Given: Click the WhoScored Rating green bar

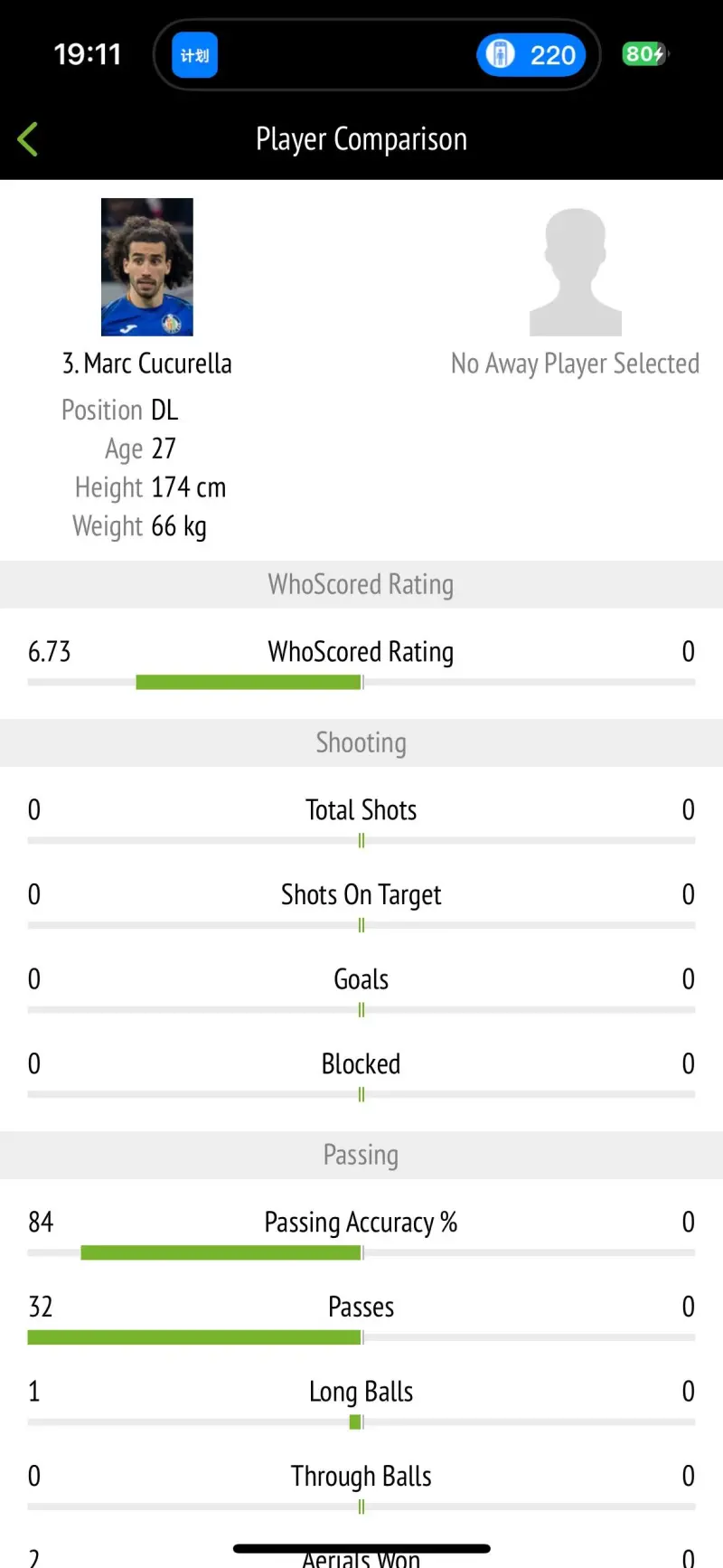Looking at the screenshot, I should click(249, 682).
